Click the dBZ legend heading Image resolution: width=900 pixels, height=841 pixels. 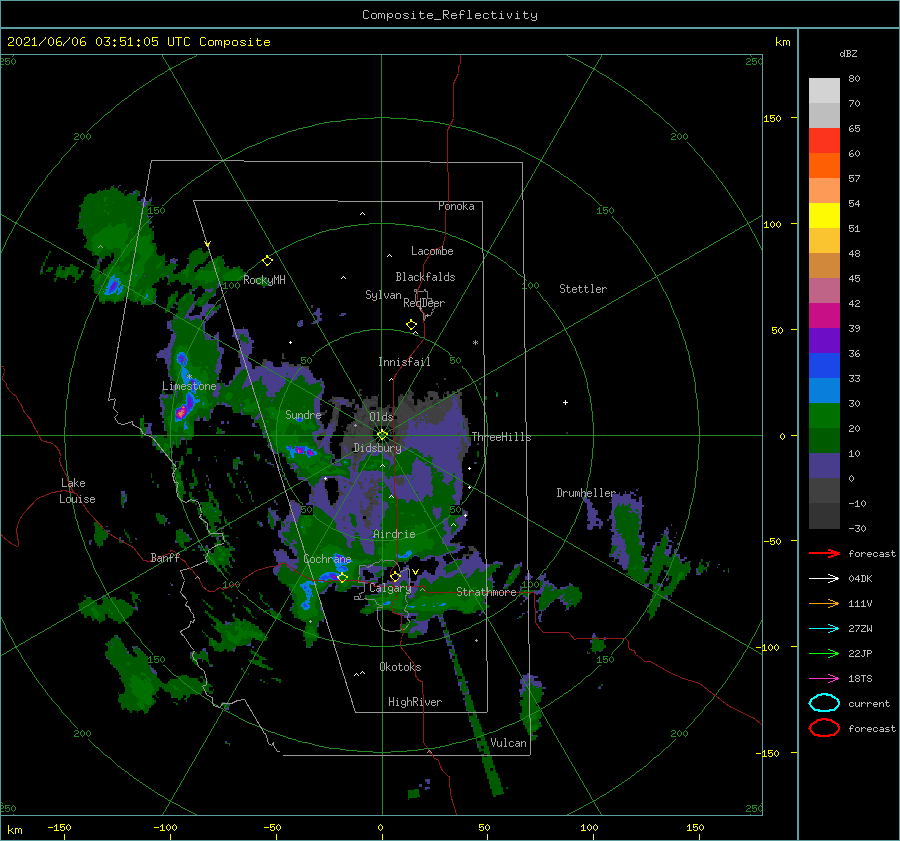coord(848,53)
